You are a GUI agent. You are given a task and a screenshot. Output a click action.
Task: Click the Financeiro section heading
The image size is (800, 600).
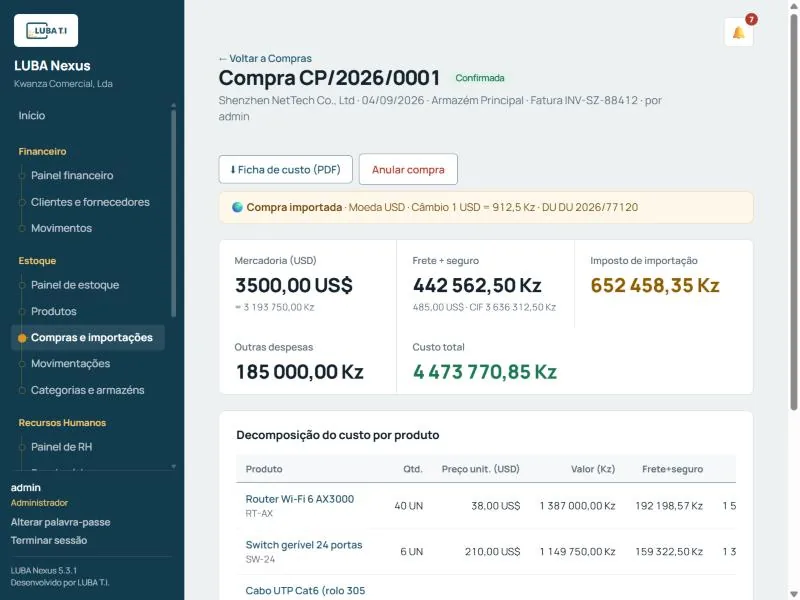[42, 152]
